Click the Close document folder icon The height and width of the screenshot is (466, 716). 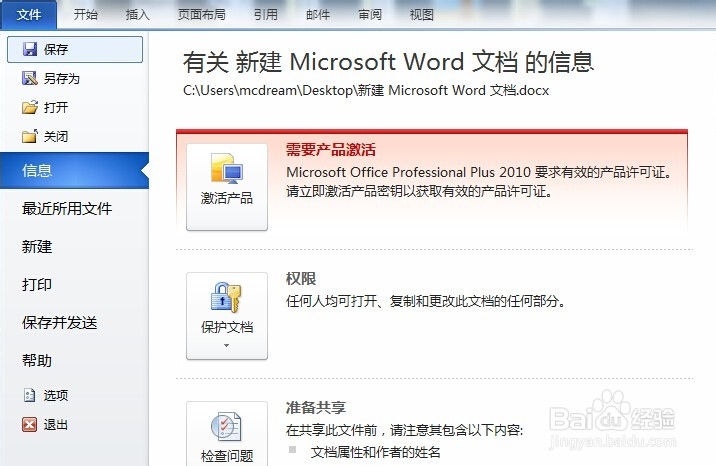30,136
